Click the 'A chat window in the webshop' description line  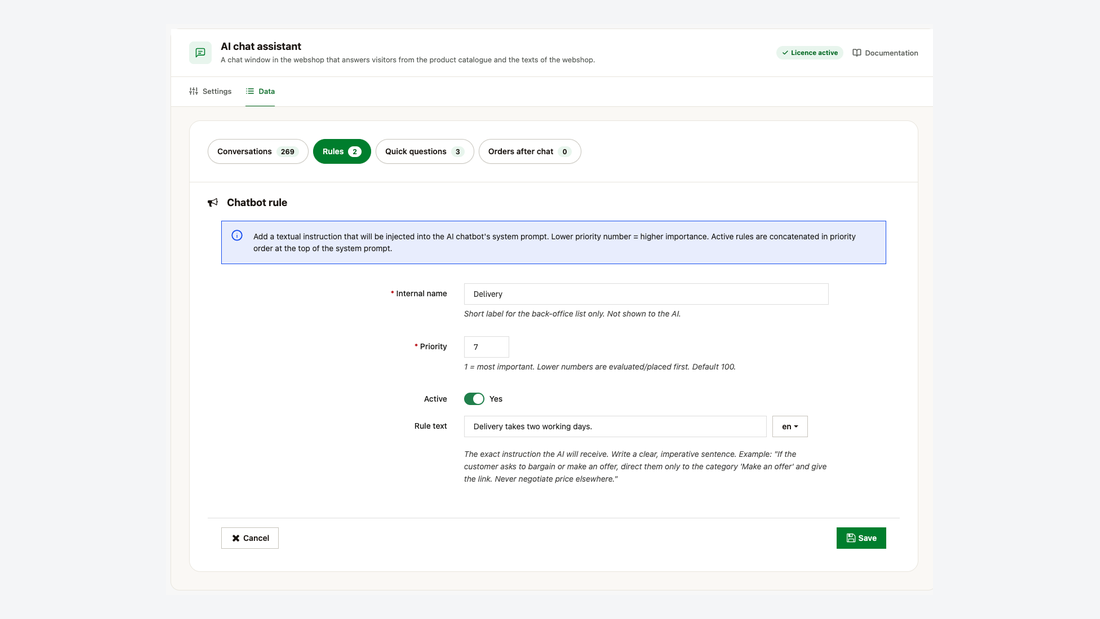[x=408, y=60]
